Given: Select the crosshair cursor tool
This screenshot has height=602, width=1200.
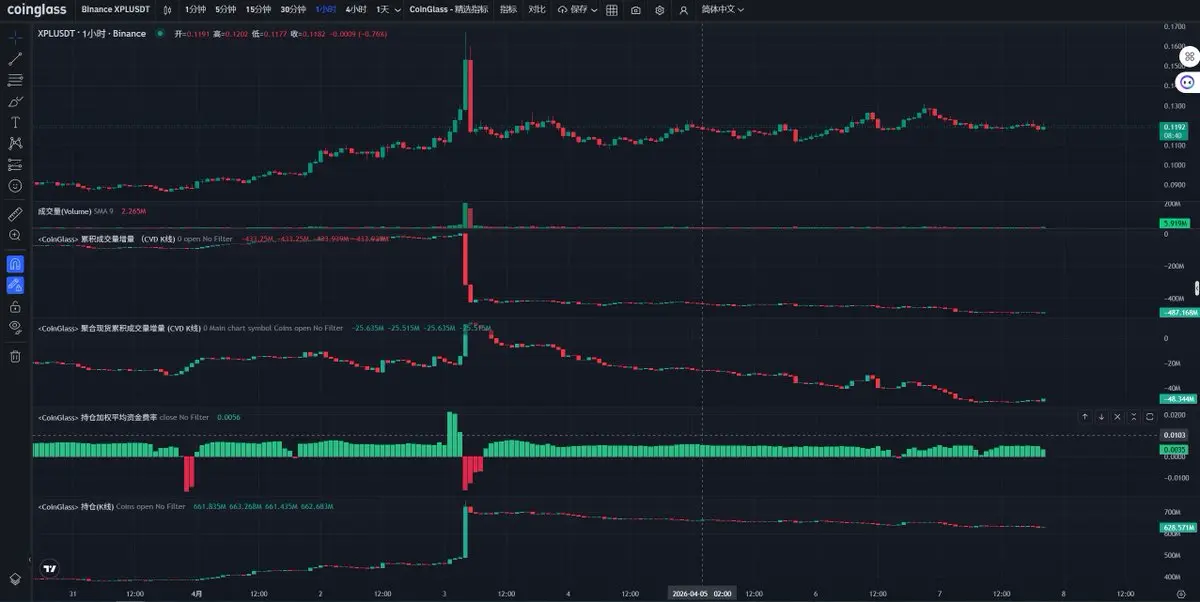Looking at the screenshot, I should pyautogui.click(x=15, y=38).
